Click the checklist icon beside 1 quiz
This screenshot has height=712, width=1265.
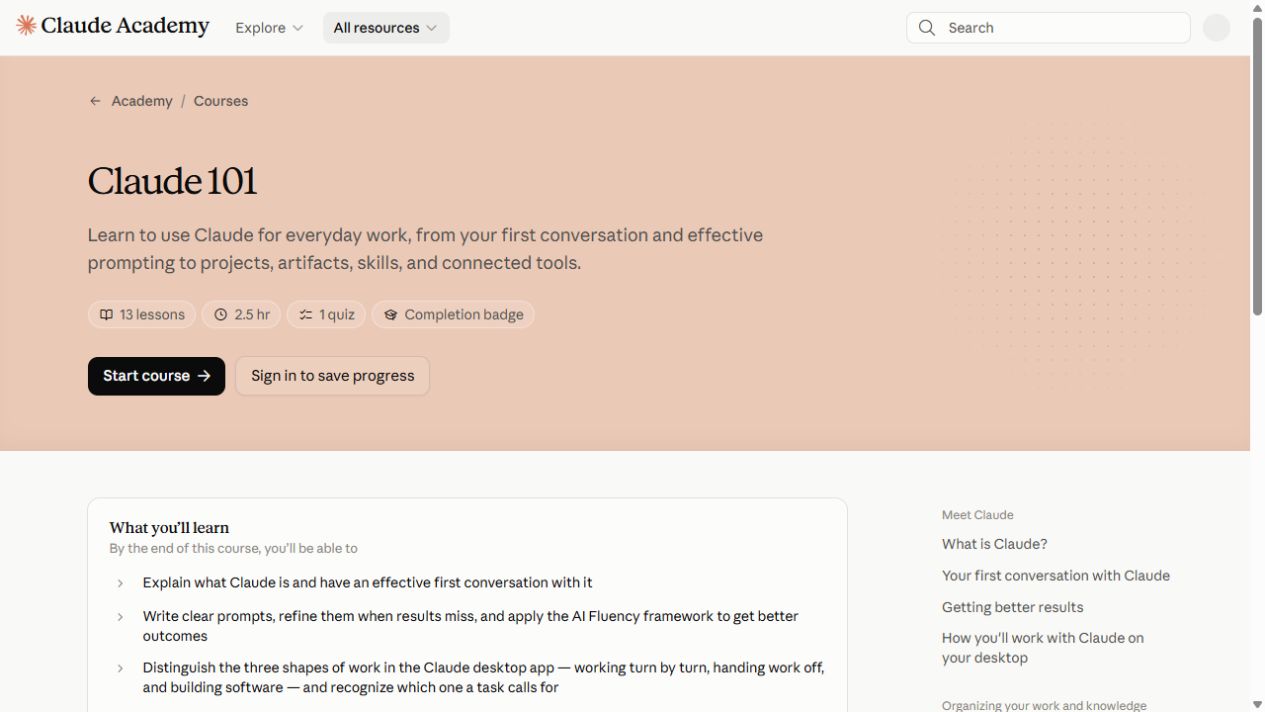pyautogui.click(x=306, y=315)
